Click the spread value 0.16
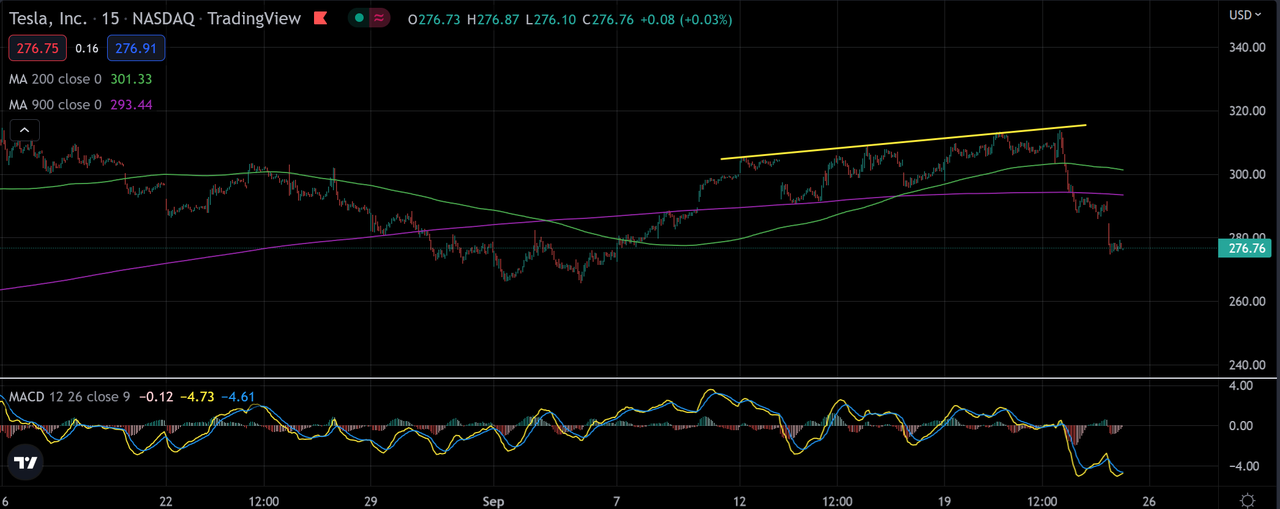The height and width of the screenshot is (509, 1280). tap(88, 47)
